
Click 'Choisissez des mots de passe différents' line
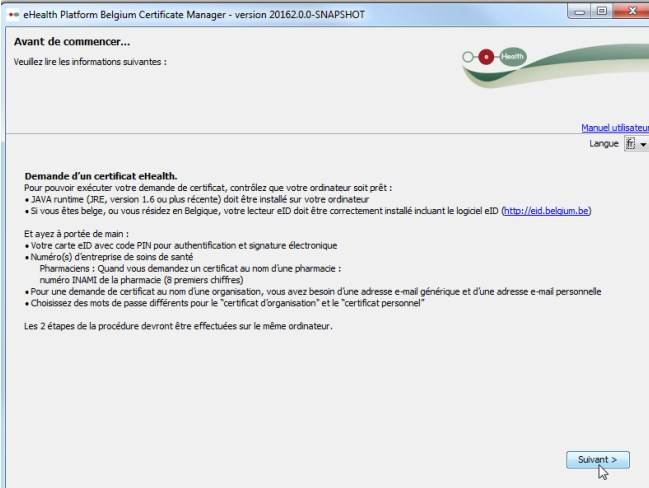point(225,303)
